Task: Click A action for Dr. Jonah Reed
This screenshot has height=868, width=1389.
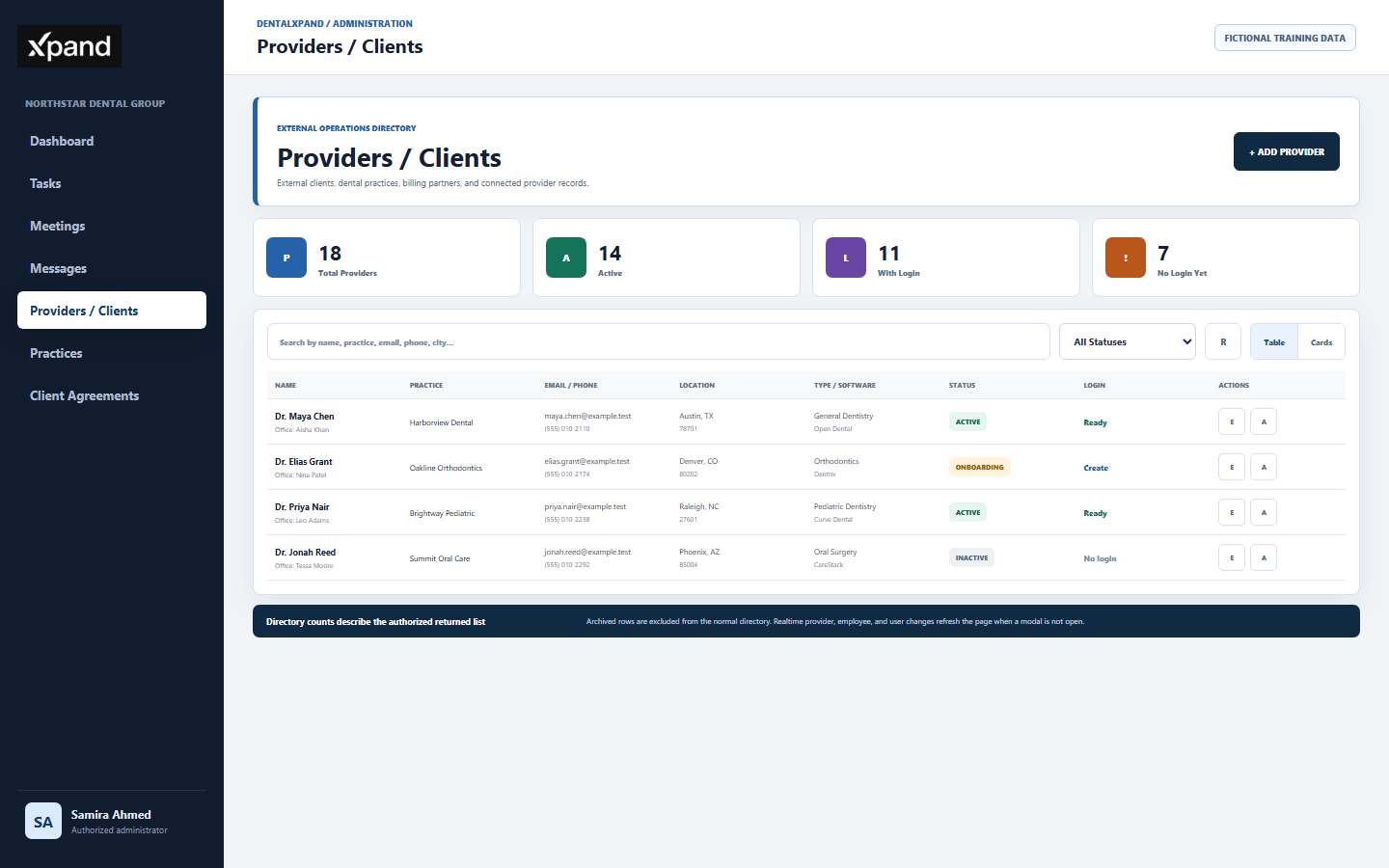Action: pos(1264,557)
